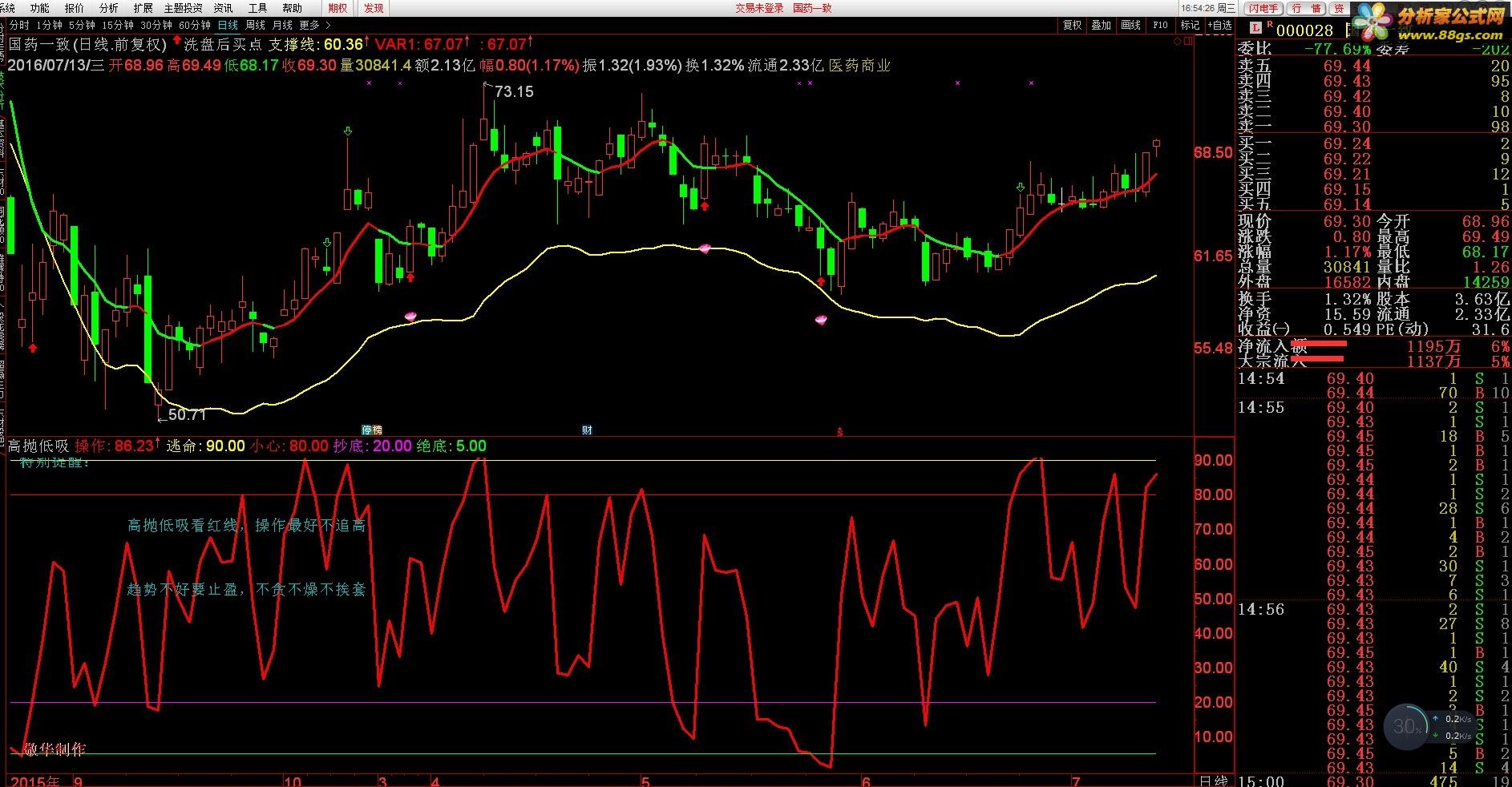Open the 扩展 menu
Image resolution: width=1512 pixels, height=787 pixels.
point(143,8)
